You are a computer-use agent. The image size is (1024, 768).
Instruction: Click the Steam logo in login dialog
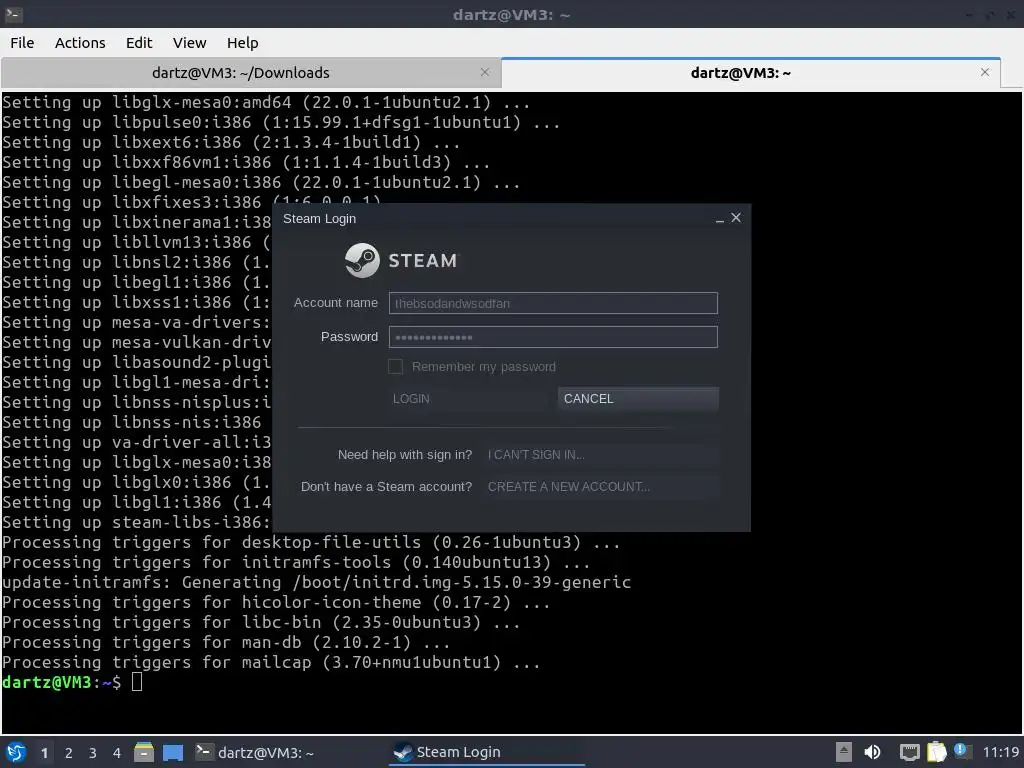click(362, 260)
